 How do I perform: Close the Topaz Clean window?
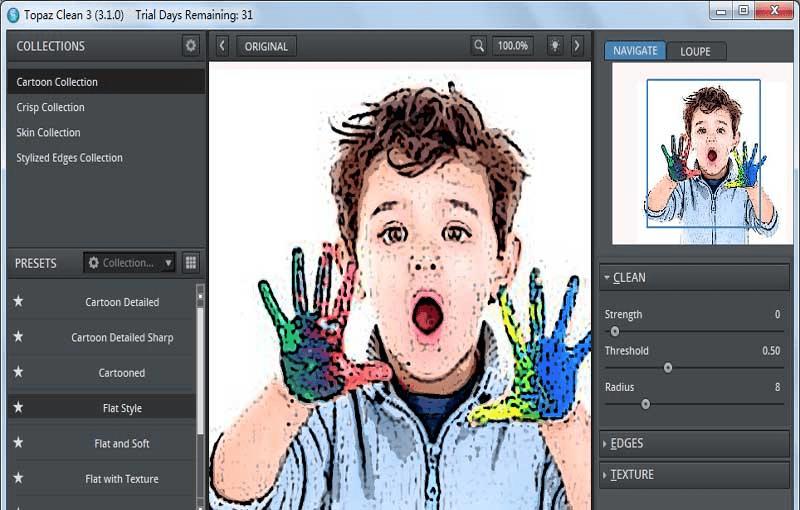point(774,11)
